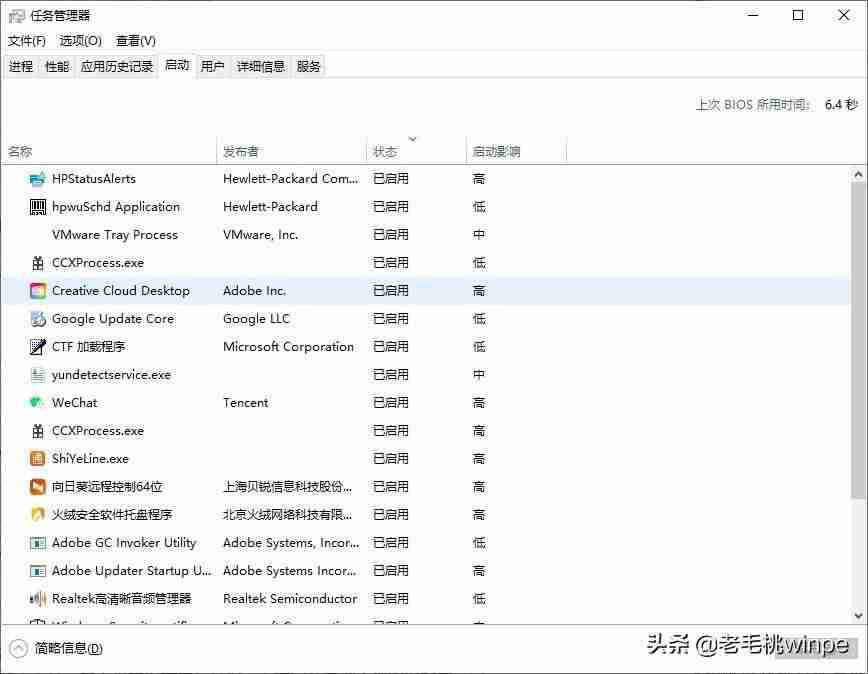Click the scrollbar up arrow
This screenshot has width=868, height=674.
(858, 175)
